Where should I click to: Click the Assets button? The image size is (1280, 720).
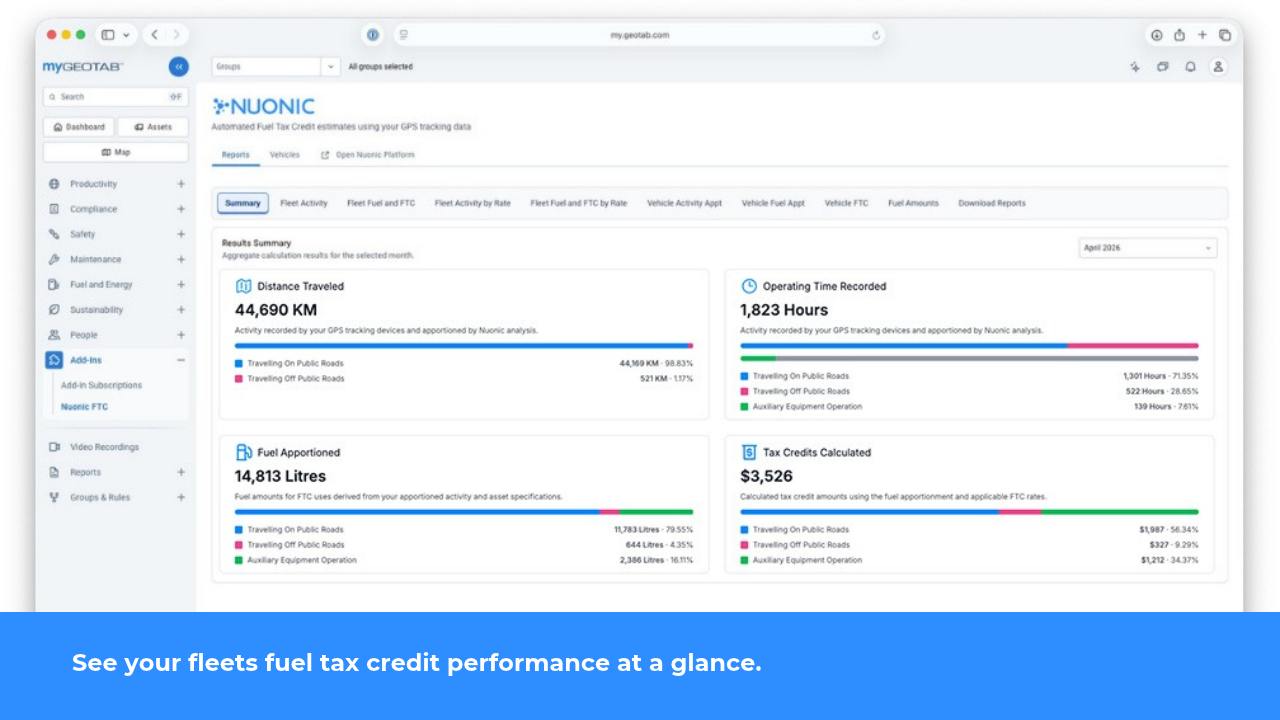pos(153,127)
